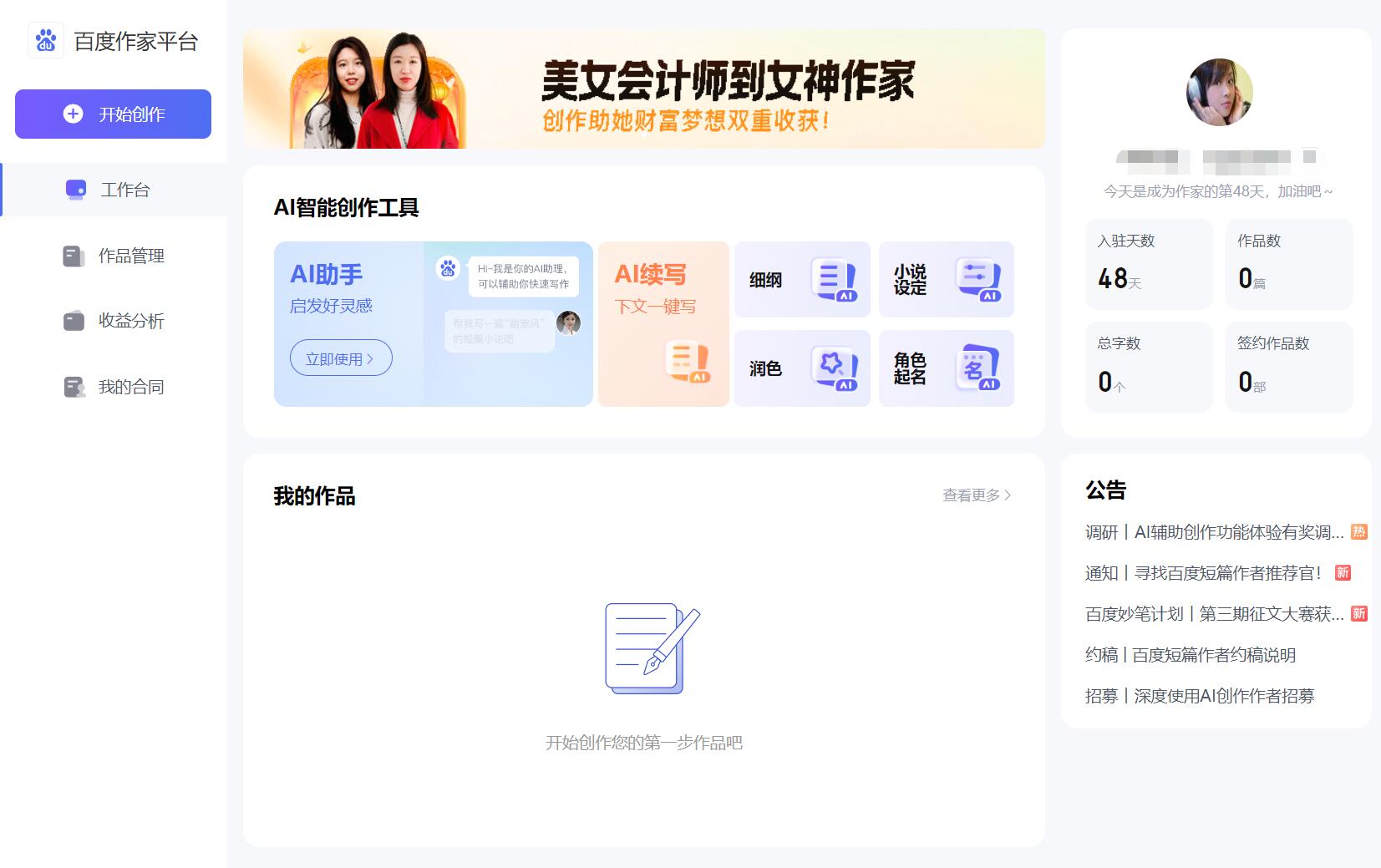Click the profile avatar photo
1381x868 pixels.
pos(1219,92)
